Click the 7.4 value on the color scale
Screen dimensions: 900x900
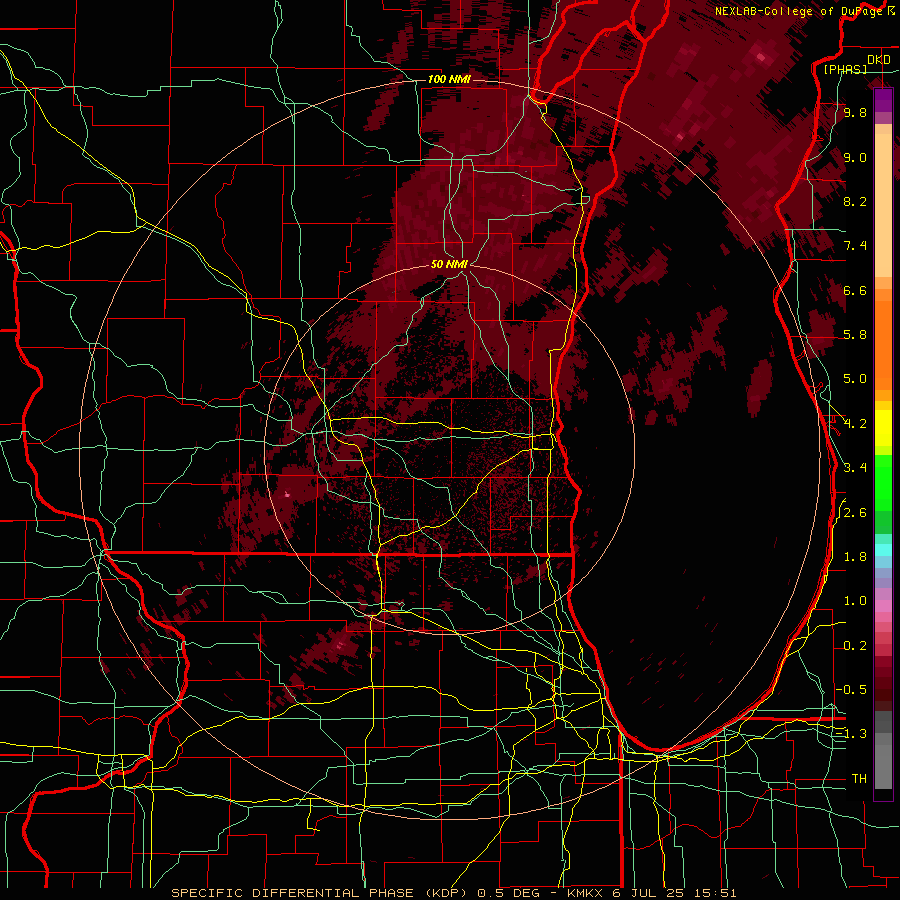pyautogui.click(x=855, y=246)
